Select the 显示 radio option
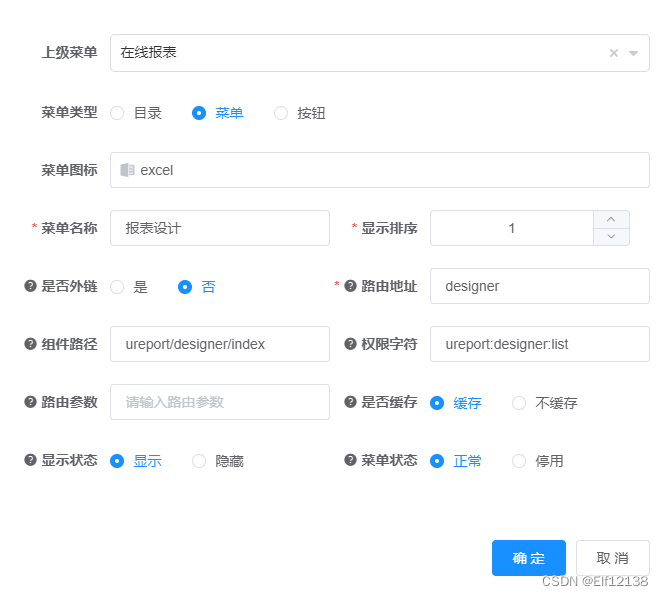Screen dimensions: 663x596 (117, 461)
